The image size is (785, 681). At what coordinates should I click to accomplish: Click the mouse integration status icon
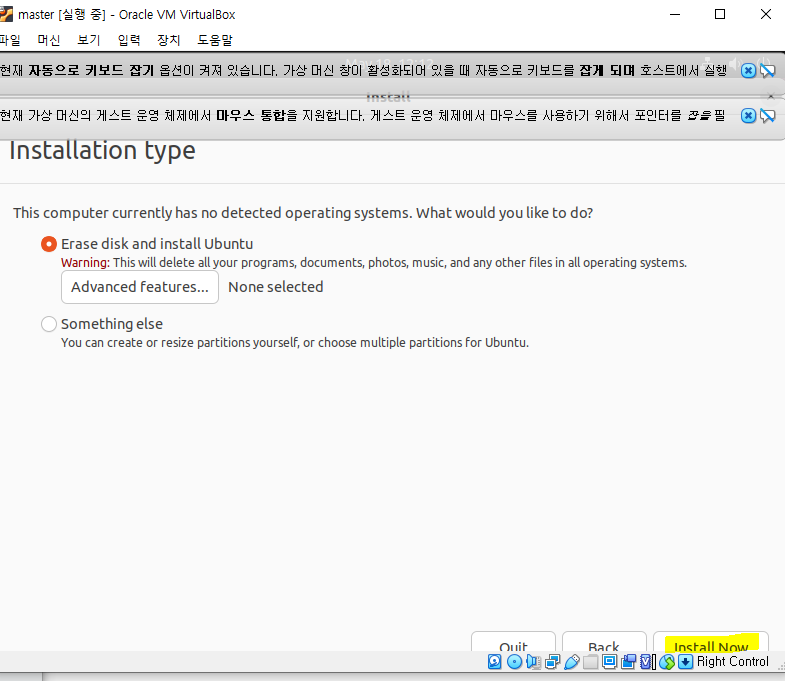click(x=667, y=661)
